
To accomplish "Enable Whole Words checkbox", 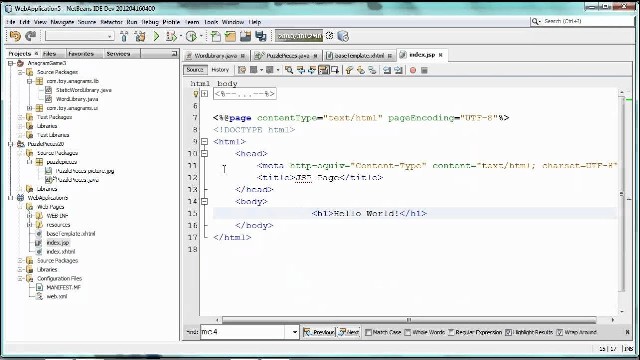I will pyautogui.click(x=407, y=332).
